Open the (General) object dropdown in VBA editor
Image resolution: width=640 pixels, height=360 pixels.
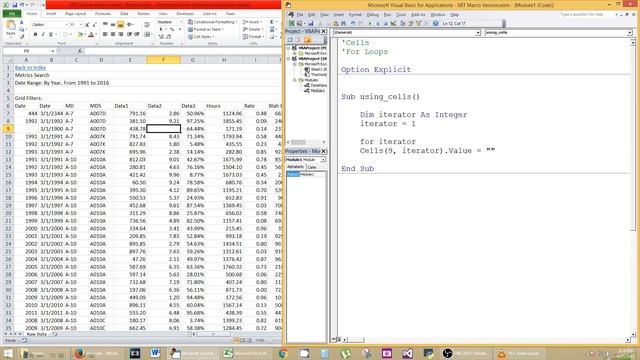pyautogui.click(x=478, y=32)
